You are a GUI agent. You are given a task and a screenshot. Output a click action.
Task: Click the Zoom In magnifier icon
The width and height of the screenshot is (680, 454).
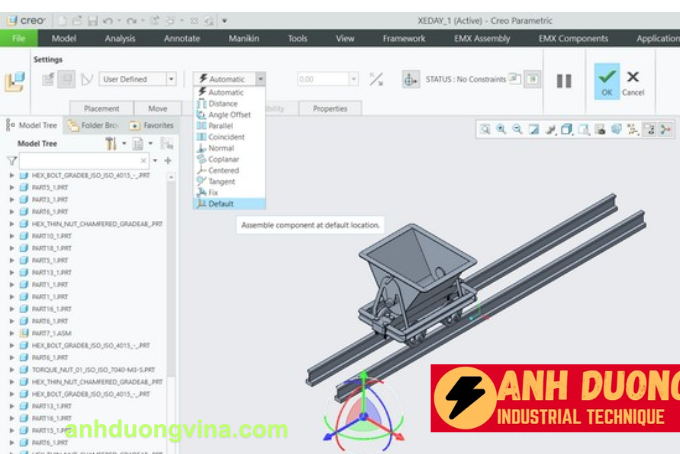coord(500,129)
